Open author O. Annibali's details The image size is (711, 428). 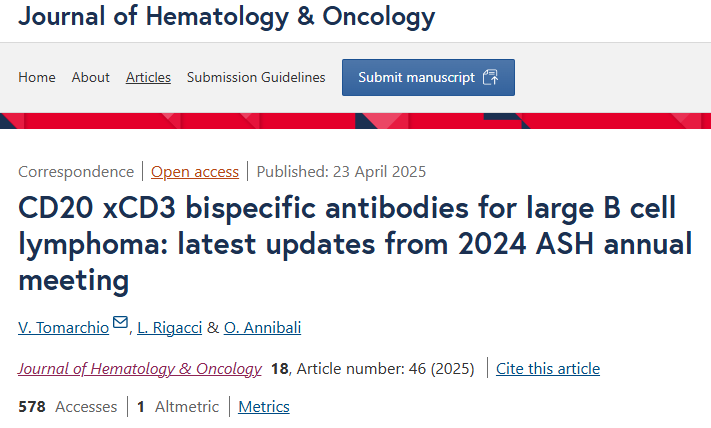click(263, 327)
